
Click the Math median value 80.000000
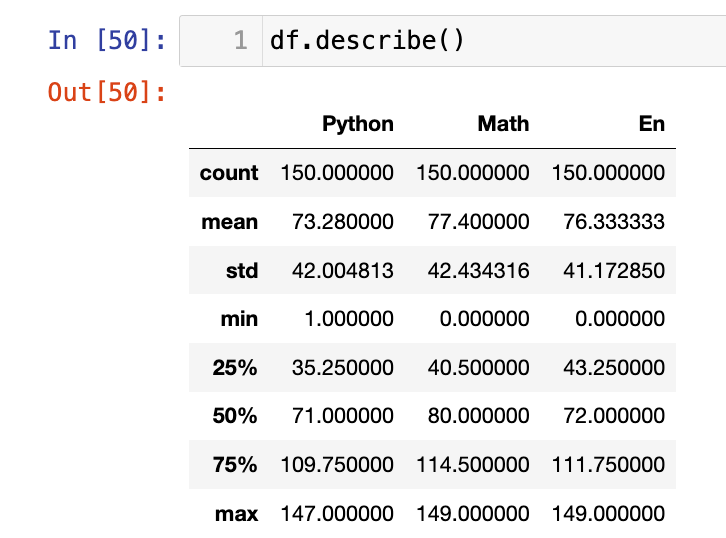pos(473,417)
